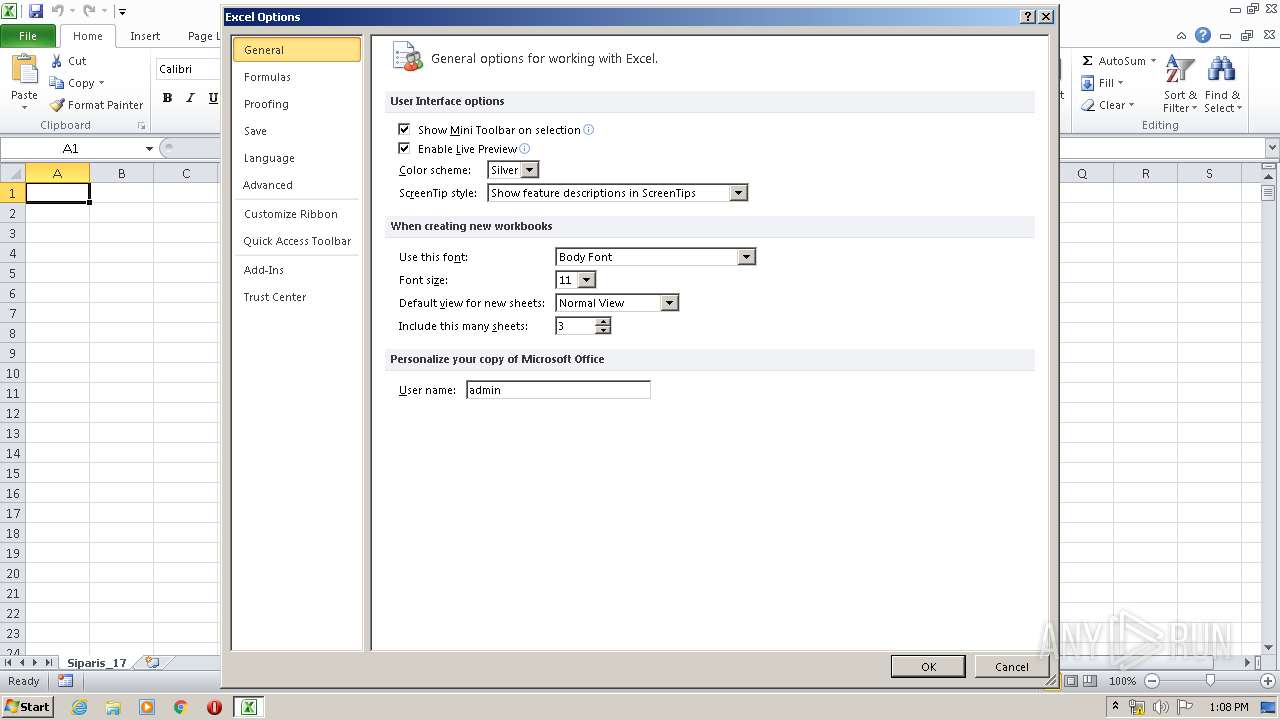Click the zoom in plus button
The width and height of the screenshot is (1280, 720).
point(1268,681)
